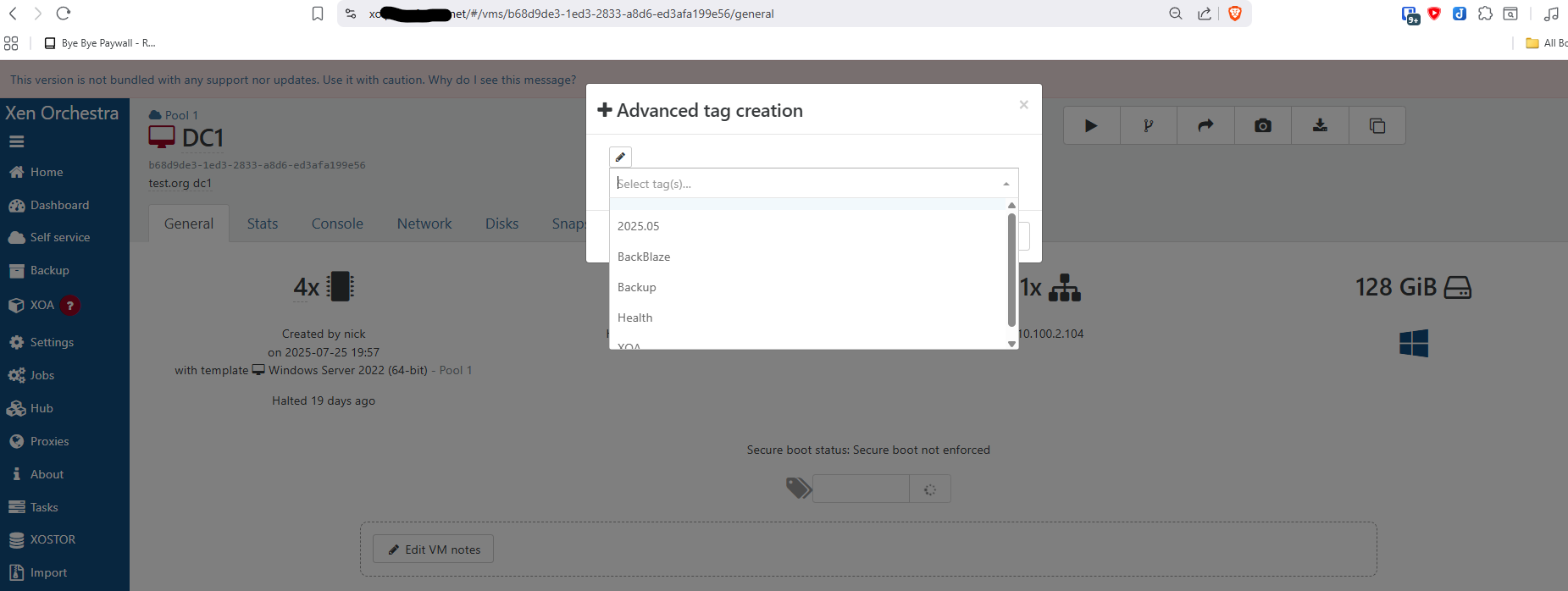The width and height of the screenshot is (1568, 591).
Task: Click the 4x CPU count
Action: 307,288
